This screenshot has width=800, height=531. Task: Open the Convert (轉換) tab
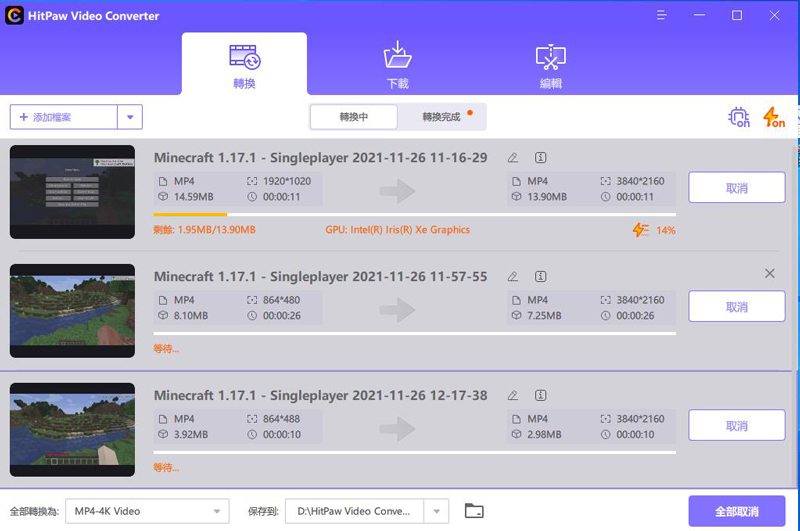(x=244, y=64)
